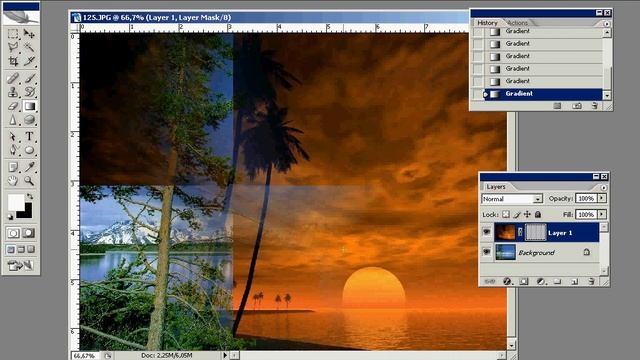Hide the Background layer eye icon
The width and height of the screenshot is (640, 360).
pos(487,252)
